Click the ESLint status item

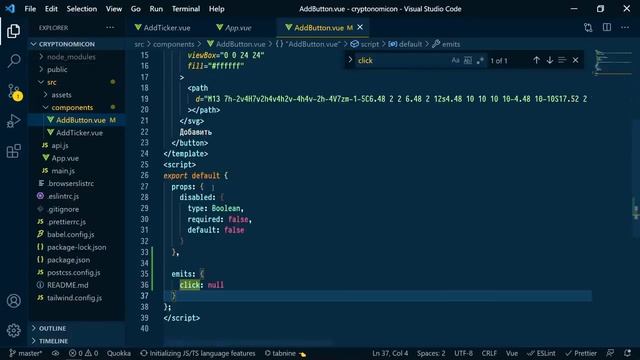click(x=541, y=353)
